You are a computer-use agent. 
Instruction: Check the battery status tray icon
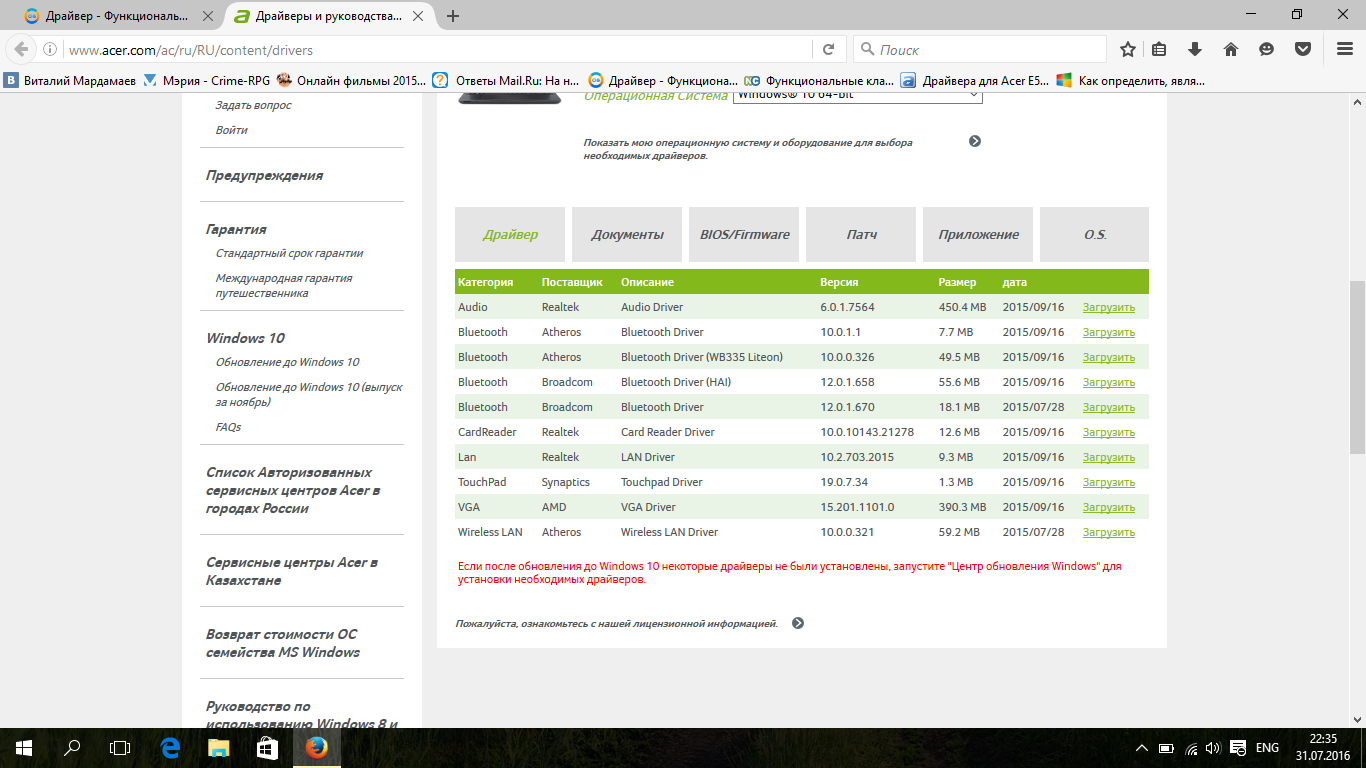1166,748
